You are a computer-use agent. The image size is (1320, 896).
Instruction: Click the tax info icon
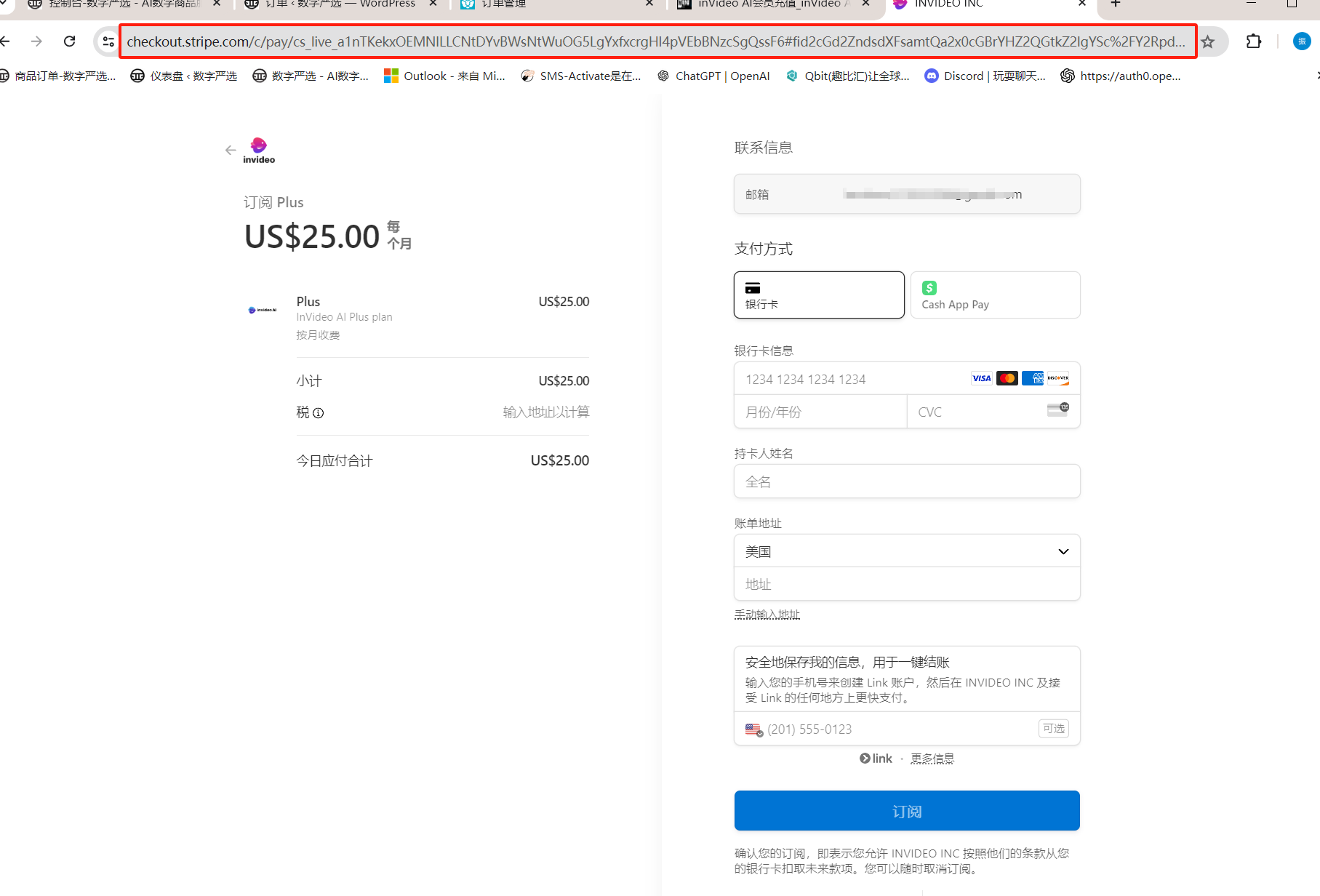coord(319,413)
